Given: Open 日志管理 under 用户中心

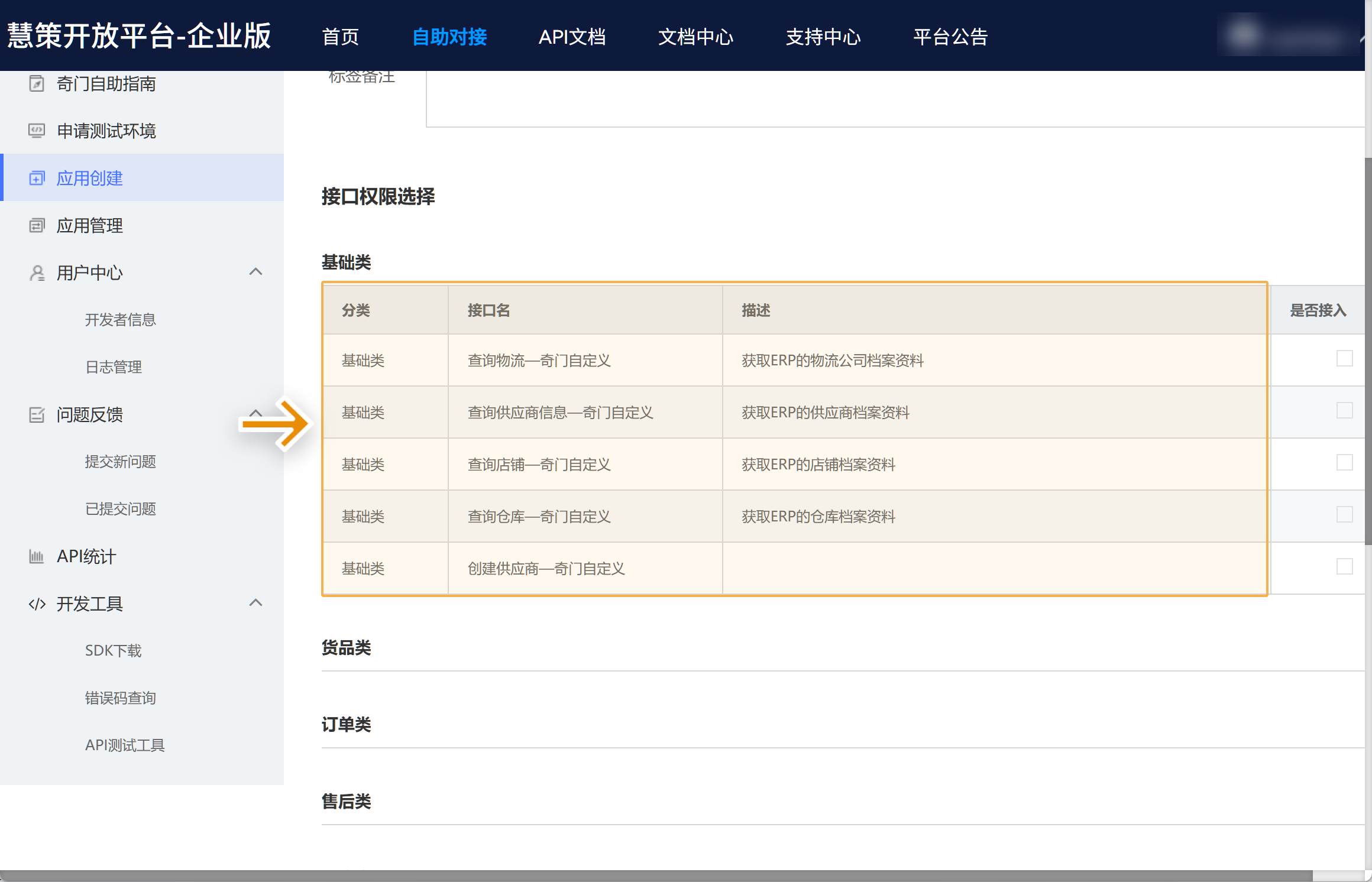Looking at the screenshot, I should tap(114, 367).
